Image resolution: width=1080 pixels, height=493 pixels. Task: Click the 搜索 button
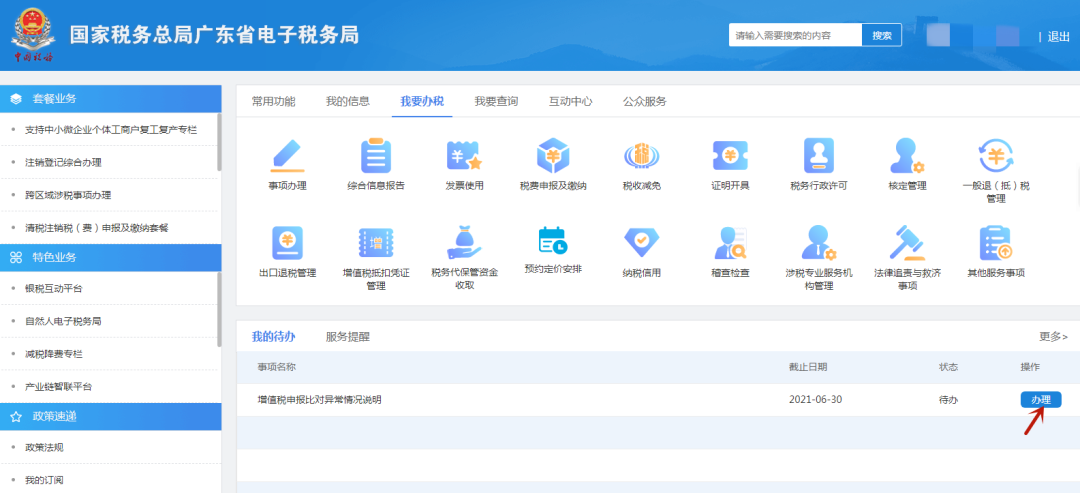882,35
